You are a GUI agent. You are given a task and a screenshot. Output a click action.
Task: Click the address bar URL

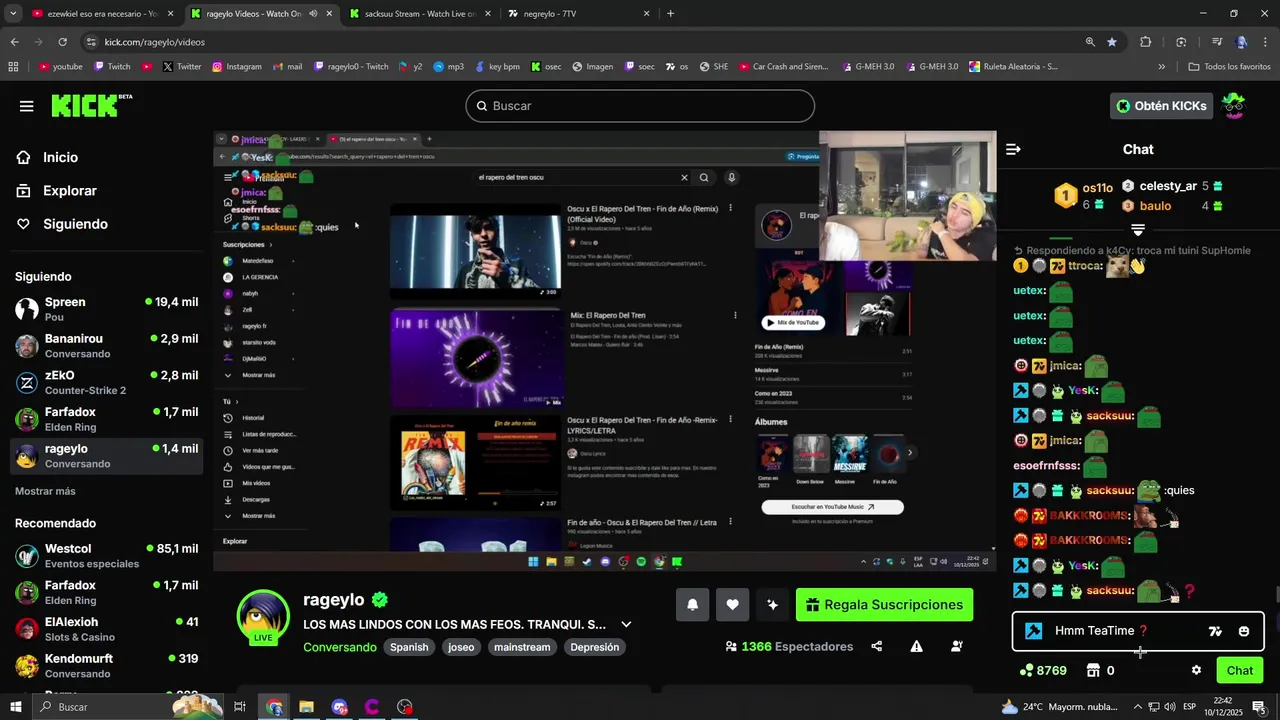click(154, 42)
